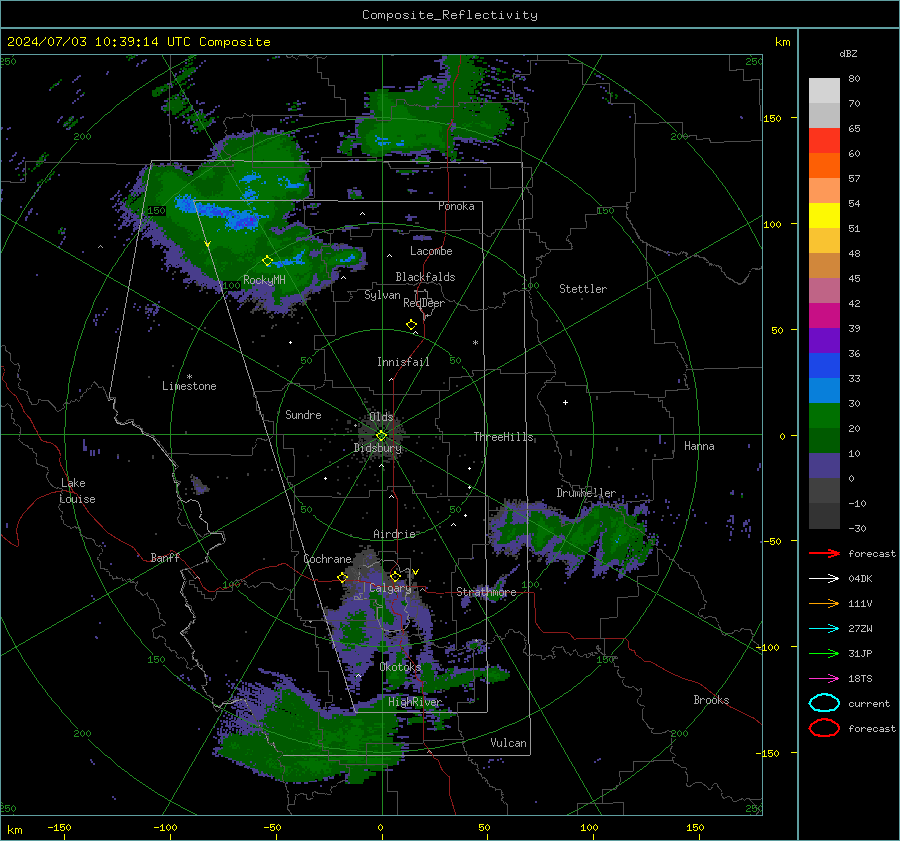Click the red forecast arrow in legend
The image size is (900, 841).
point(824,553)
